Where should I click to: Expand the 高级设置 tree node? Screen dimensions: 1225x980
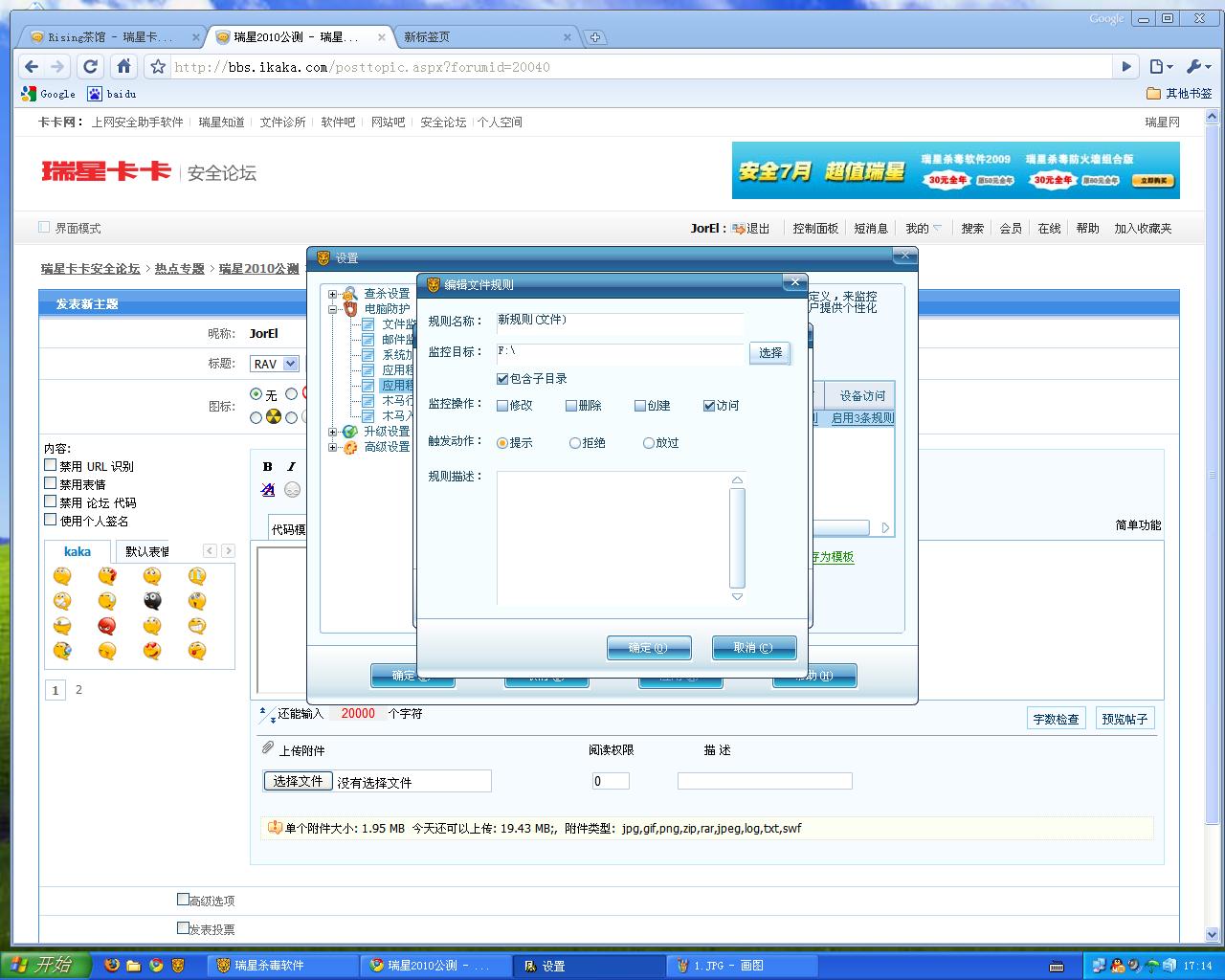[x=333, y=447]
